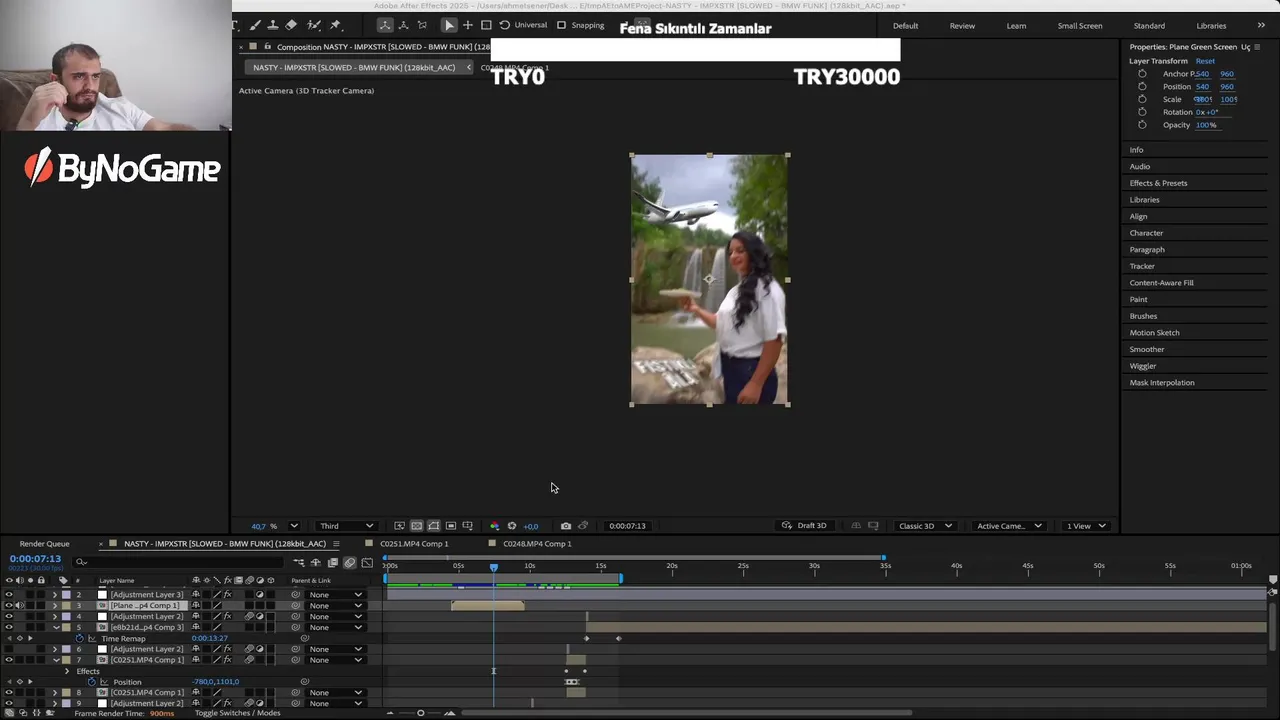
Task: Click the shy layers hide icon
Action: tap(316, 562)
